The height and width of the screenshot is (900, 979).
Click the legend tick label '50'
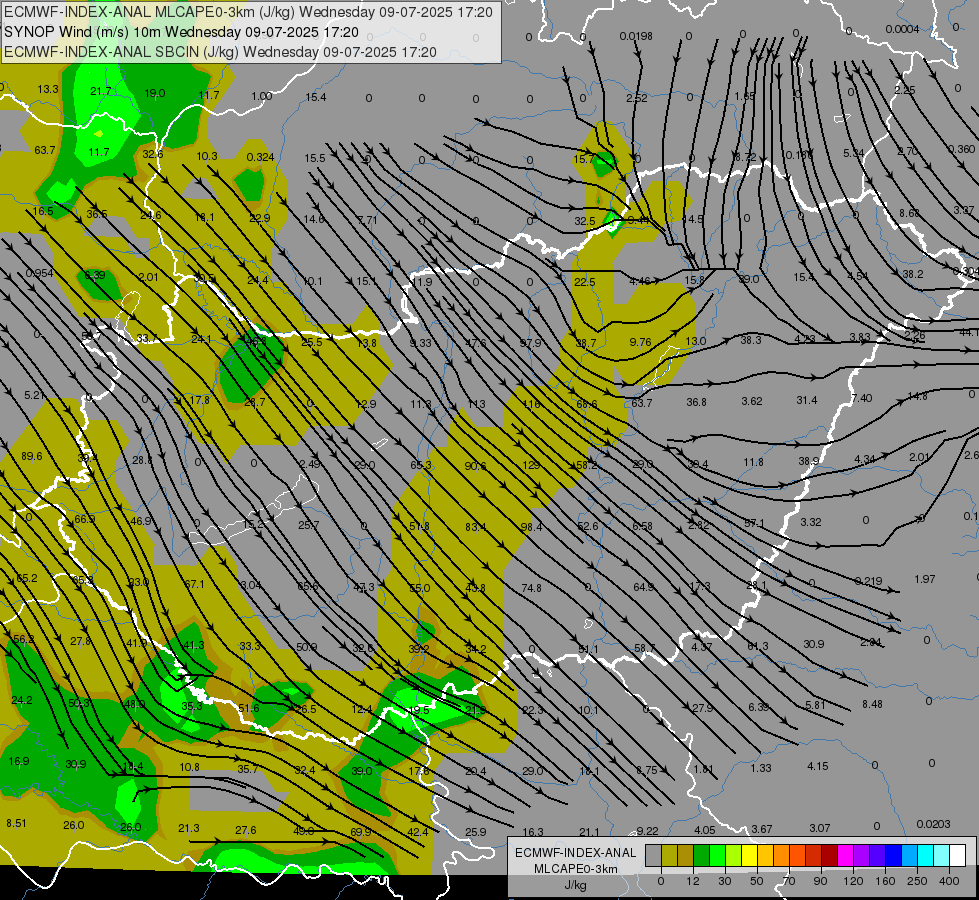pyautogui.click(x=756, y=881)
